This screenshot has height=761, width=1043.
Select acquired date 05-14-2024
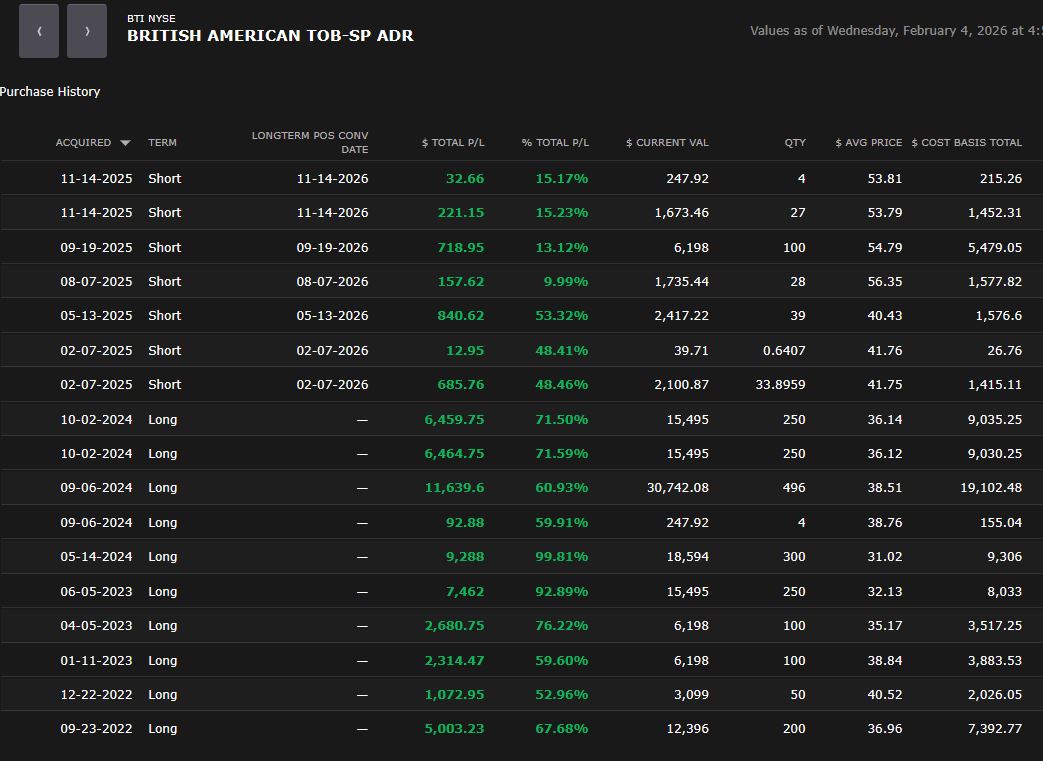click(96, 557)
